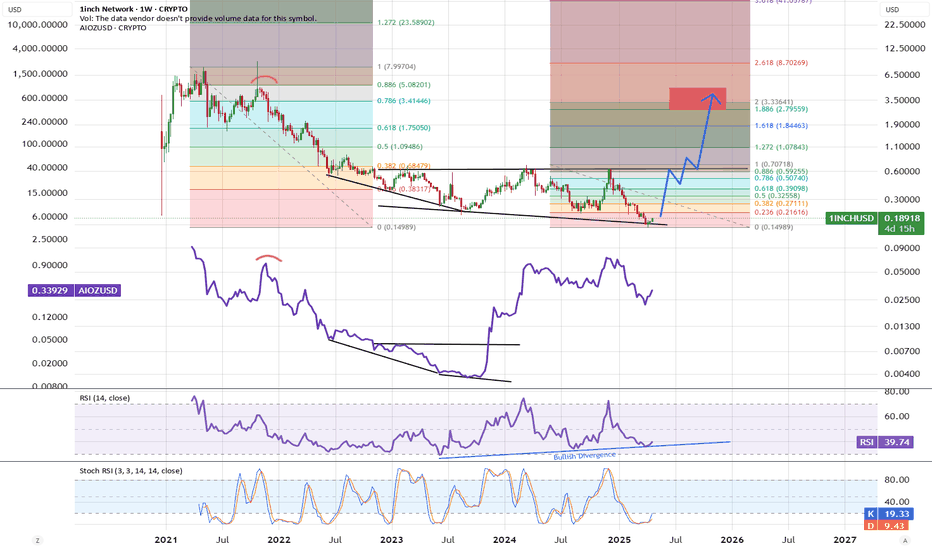Select the AIOZUSD CRYPTO legend entry
This screenshot has height=550, width=932.
pos(113,28)
